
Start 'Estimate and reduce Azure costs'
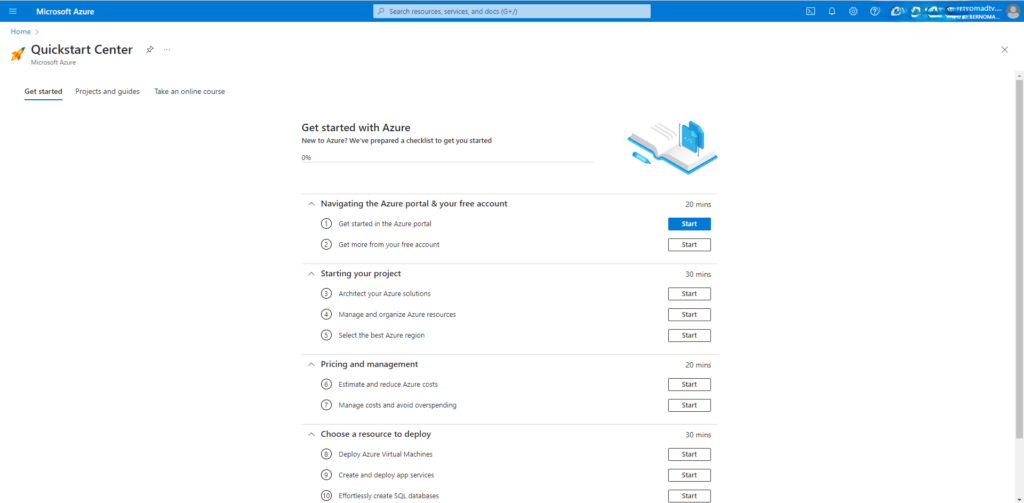click(x=689, y=384)
